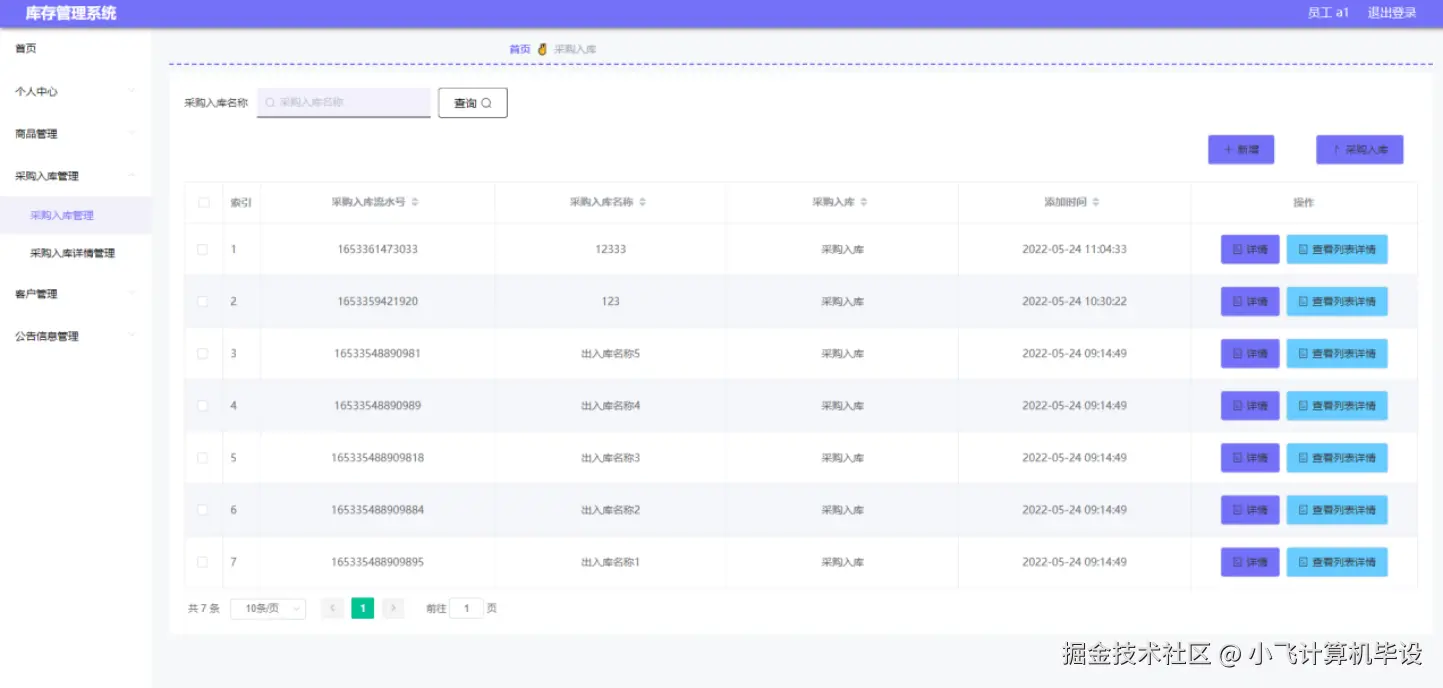Click 首页 breadcrumb link
Image resolution: width=1443 pixels, height=688 pixels.
coord(520,49)
